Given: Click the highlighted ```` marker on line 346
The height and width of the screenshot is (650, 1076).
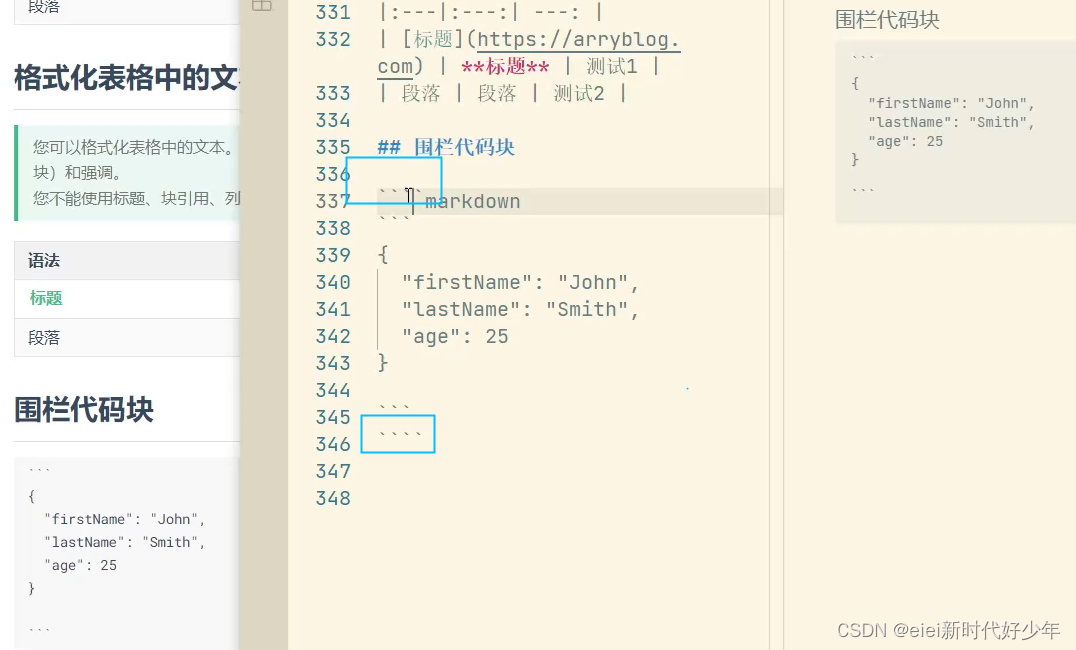Looking at the screenshot, I should [397, 433].
